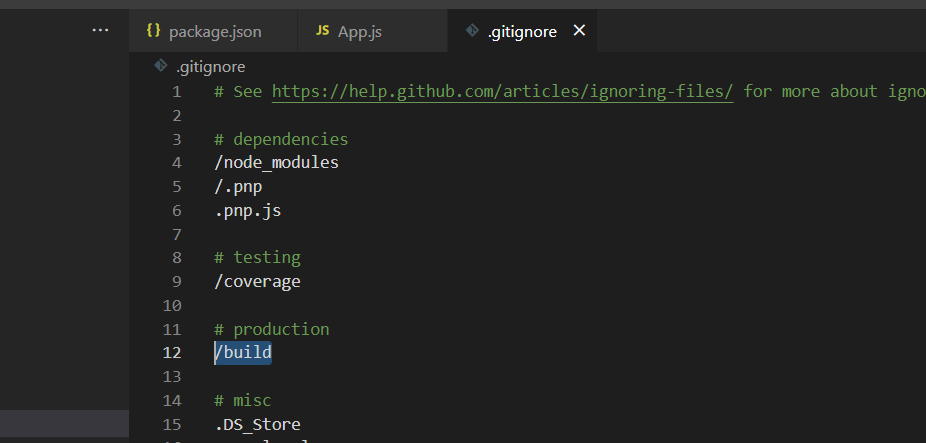Click line number 2 in the gutter
The width and height of the screenshot is (926, 443).
177,116
